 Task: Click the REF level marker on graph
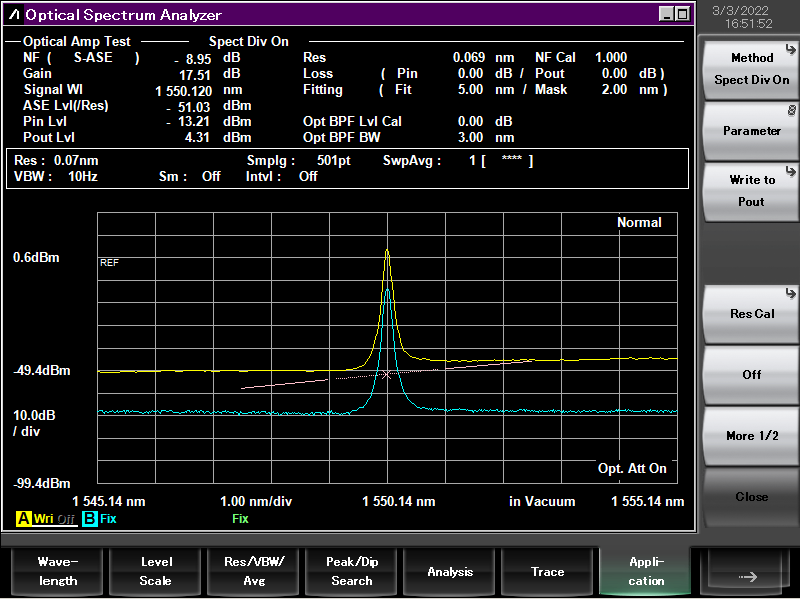click(x=109, y=262)
